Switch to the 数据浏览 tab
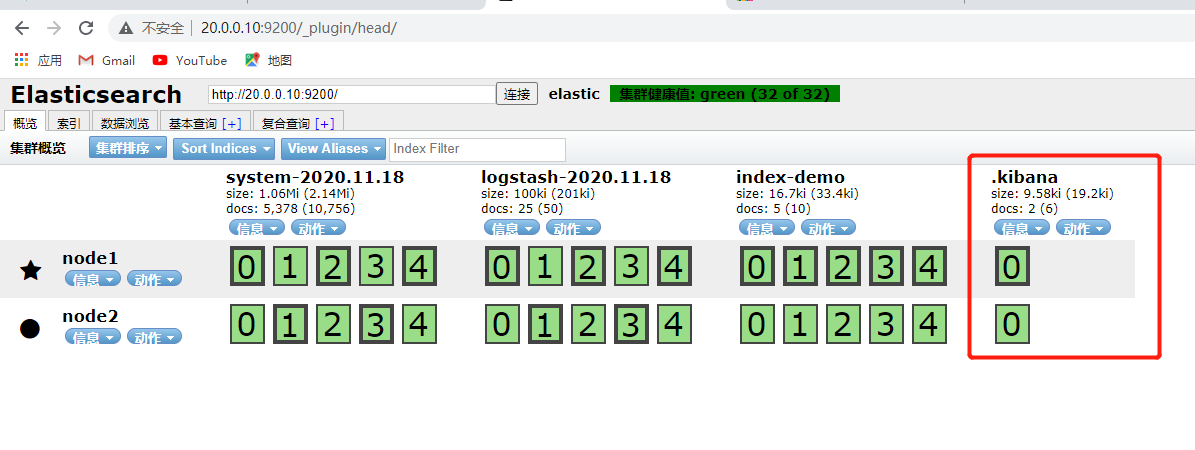The image size is (1195, 450). click(x=126, y=122)
